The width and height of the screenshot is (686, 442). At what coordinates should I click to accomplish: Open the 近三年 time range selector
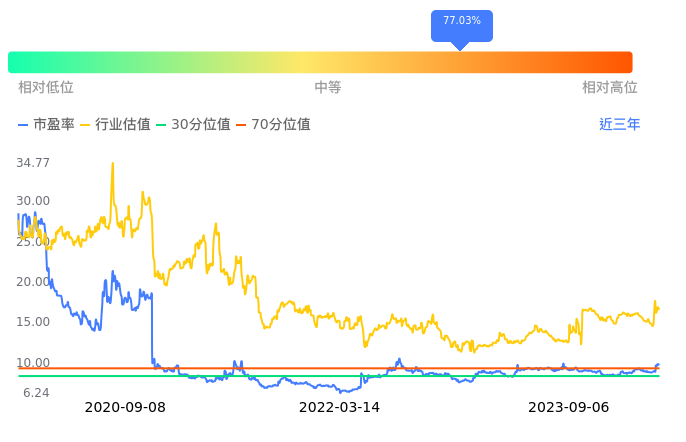[620, 125]
